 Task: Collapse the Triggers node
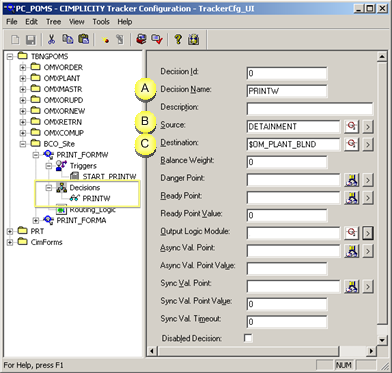point(49,166)
